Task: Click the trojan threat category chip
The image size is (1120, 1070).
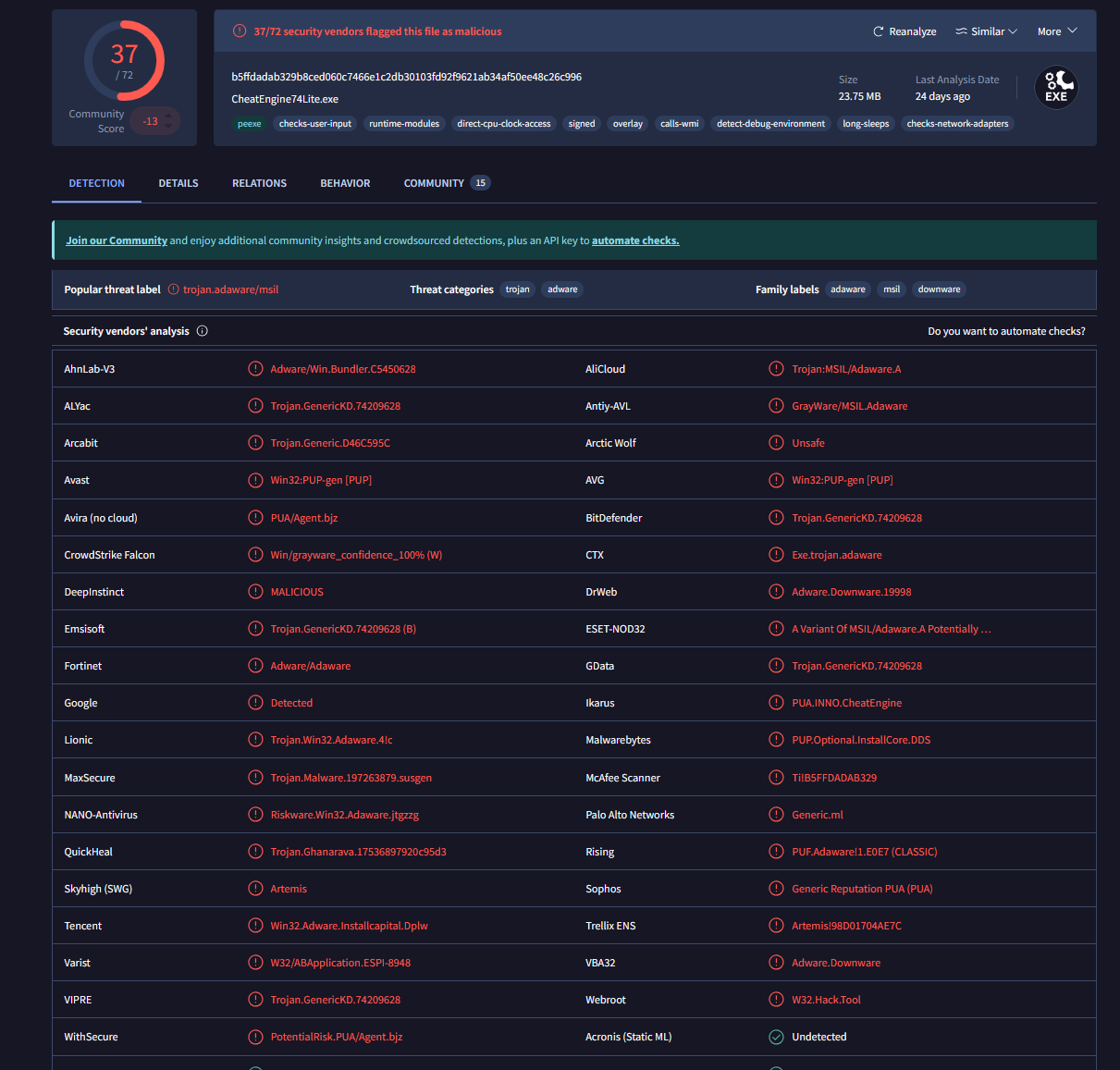Action: click(x=518, y=289)
